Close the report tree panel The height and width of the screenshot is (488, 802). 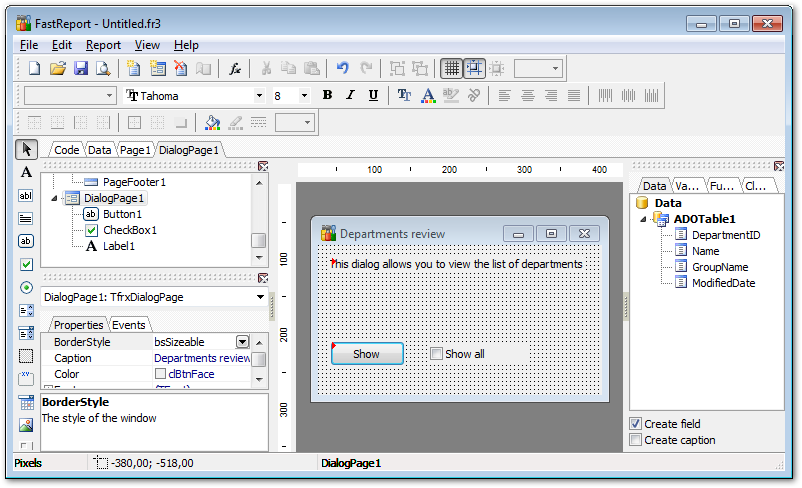(x=263, y=166)
